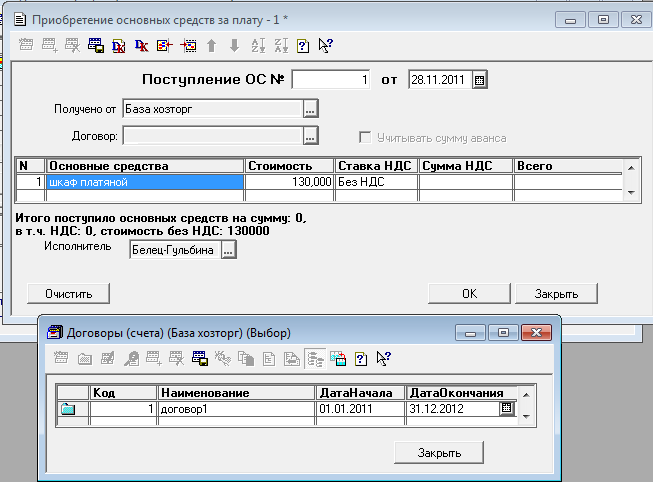
Task: Open selection for 'Исполнитель' field
Action: pos(228,250)
